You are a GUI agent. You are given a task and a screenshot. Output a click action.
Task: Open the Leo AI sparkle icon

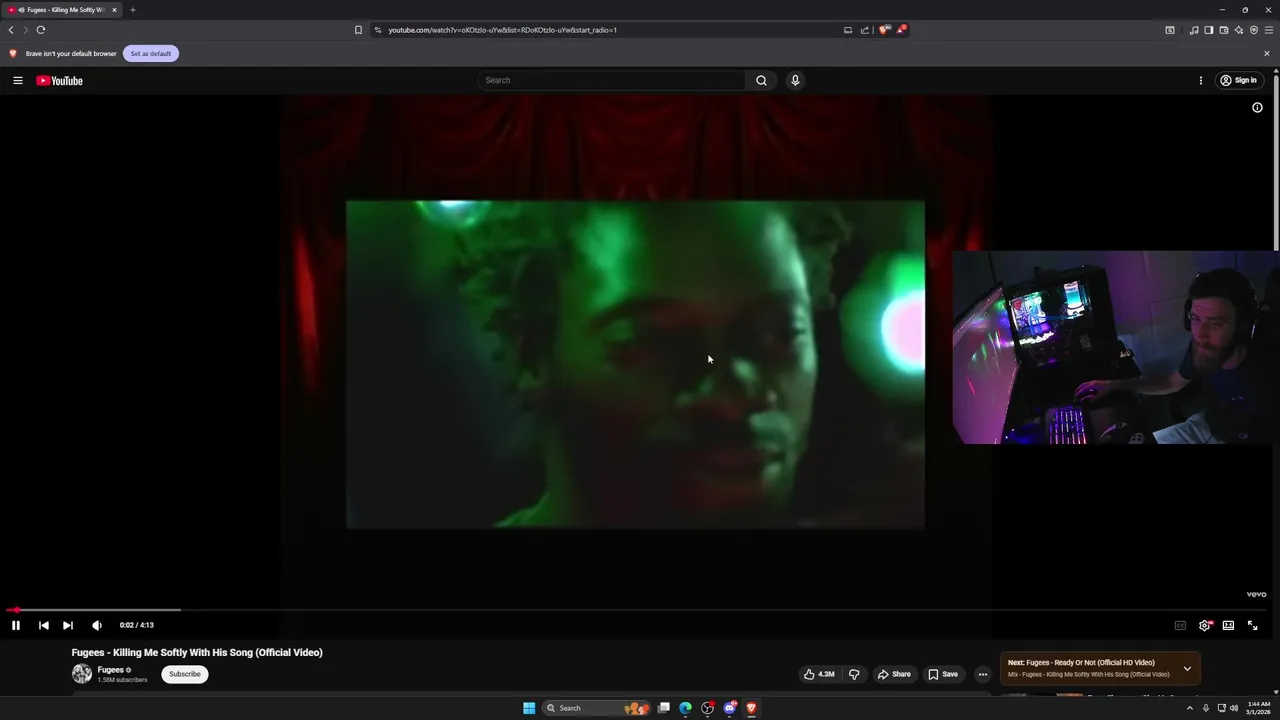[1239, 30]
